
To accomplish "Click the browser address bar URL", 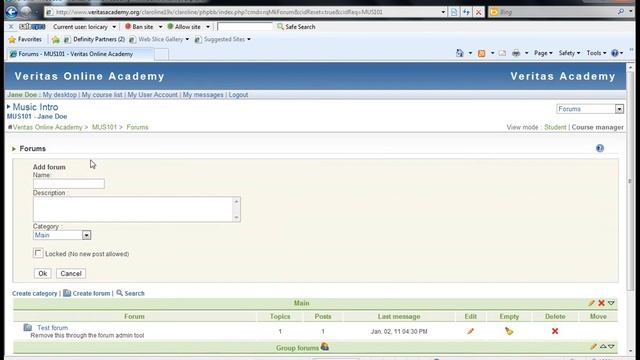I will 245,12.
